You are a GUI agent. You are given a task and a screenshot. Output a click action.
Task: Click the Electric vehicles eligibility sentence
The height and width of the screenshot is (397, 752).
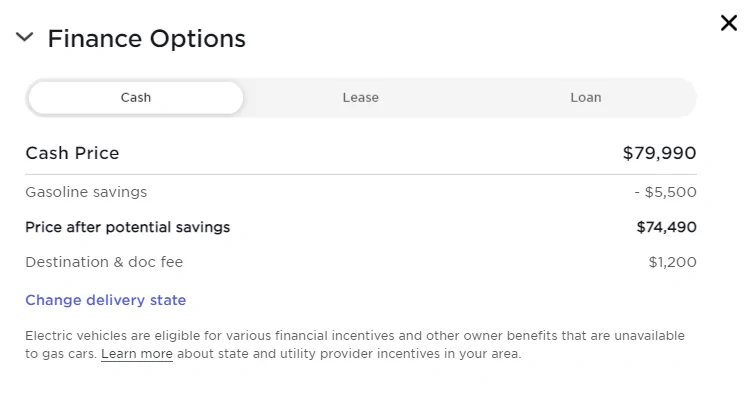[x=355, y=336]
